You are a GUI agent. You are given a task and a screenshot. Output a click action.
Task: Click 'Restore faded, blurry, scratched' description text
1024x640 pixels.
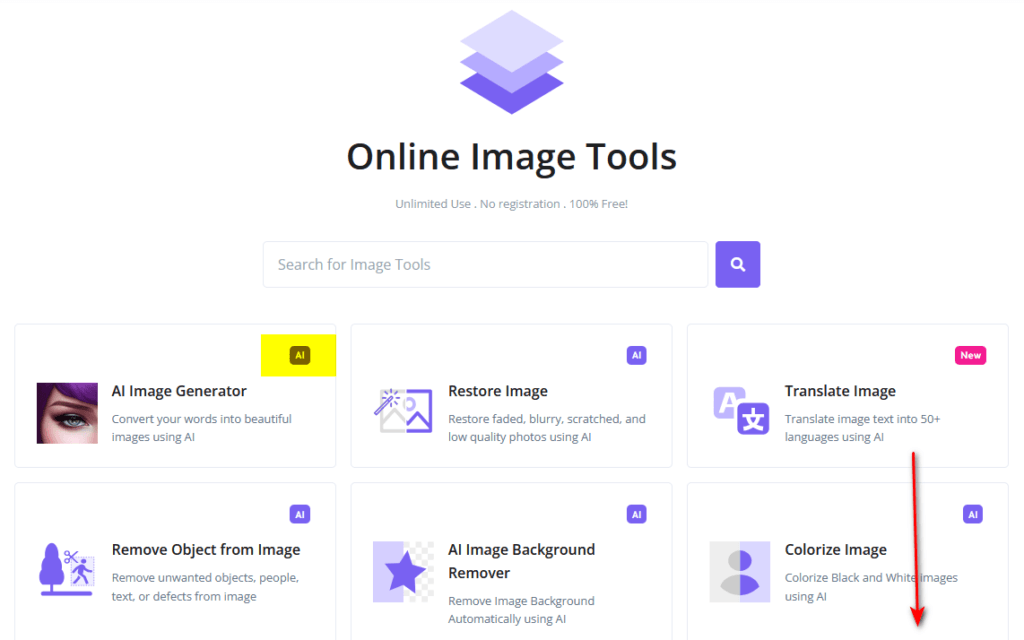point(547,428)
